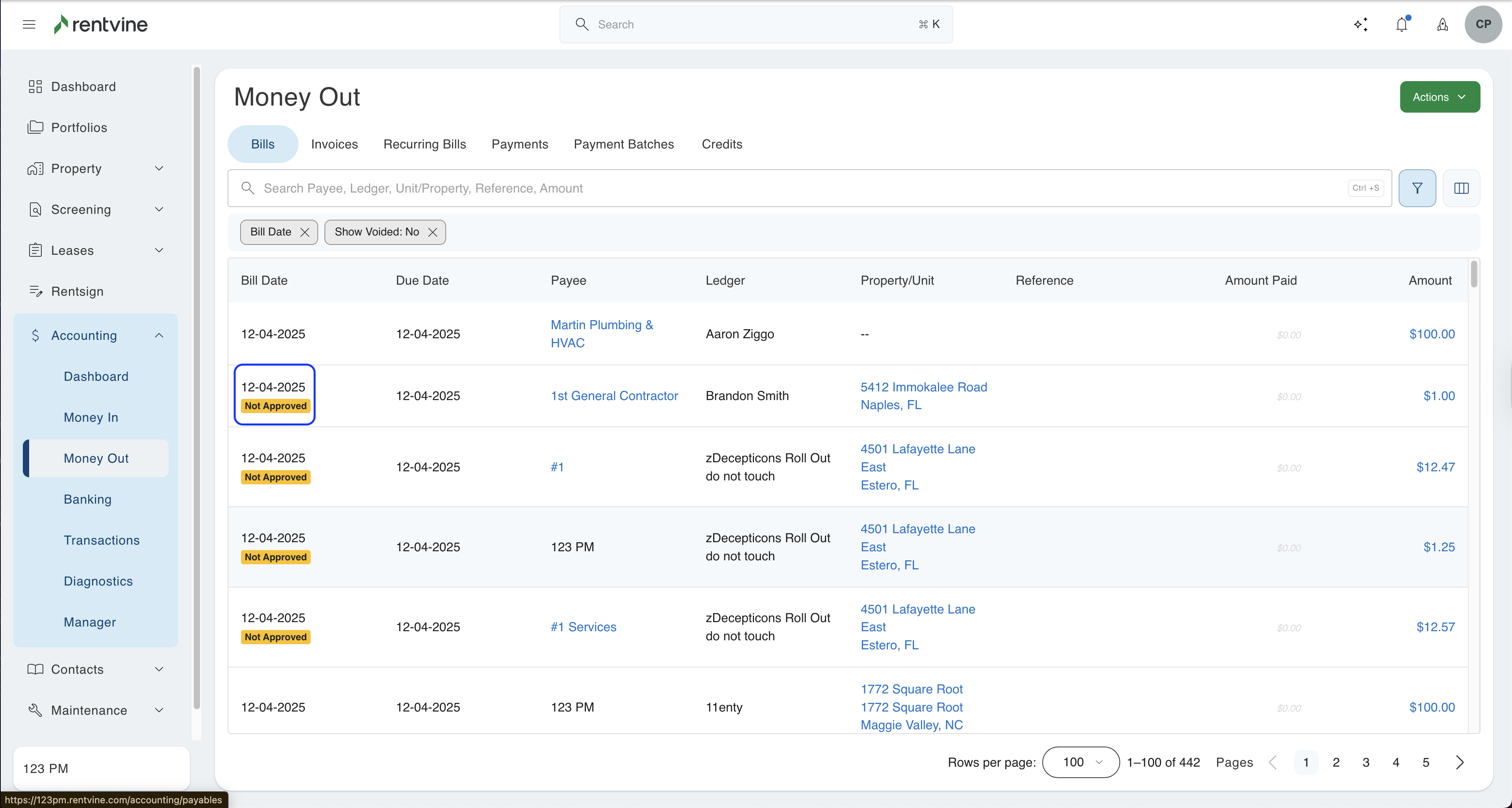Open the Actions dropdown button
The image size is (1512, 808).
point(1439,97)
